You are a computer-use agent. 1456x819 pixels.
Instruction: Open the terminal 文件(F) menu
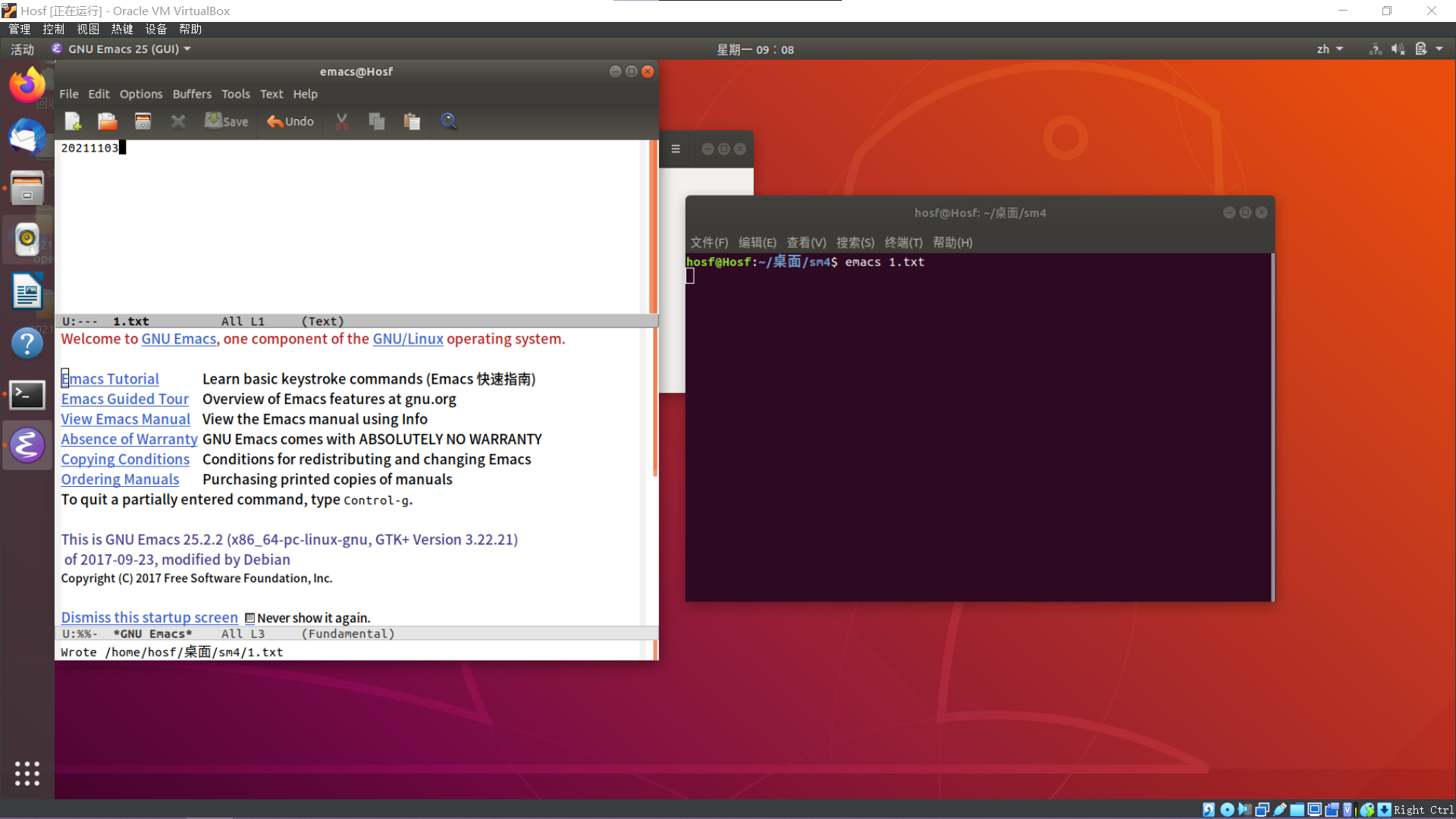click(x=709, y=243)
